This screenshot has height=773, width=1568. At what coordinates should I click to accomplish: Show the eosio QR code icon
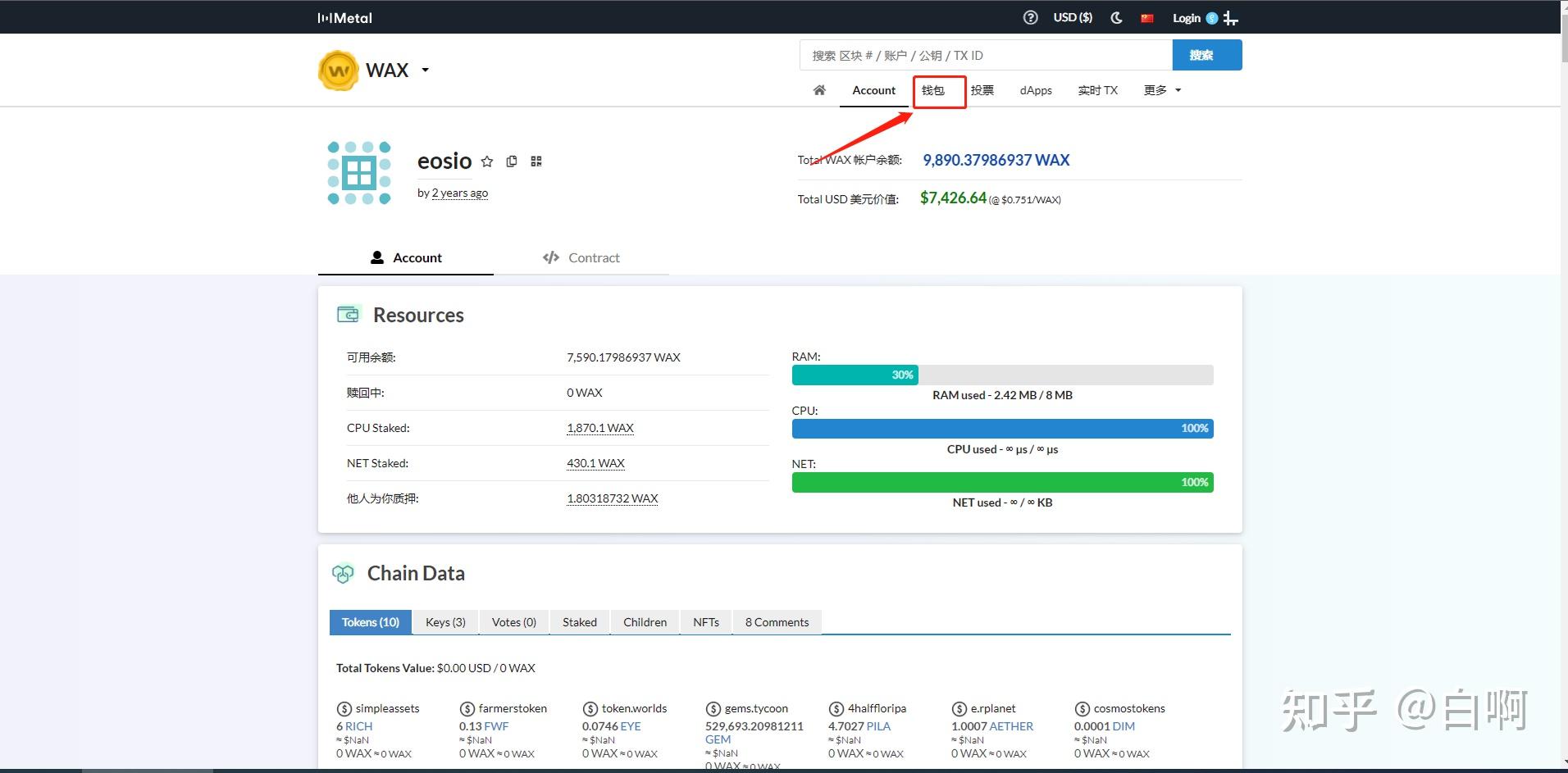(x=536, y=161)
